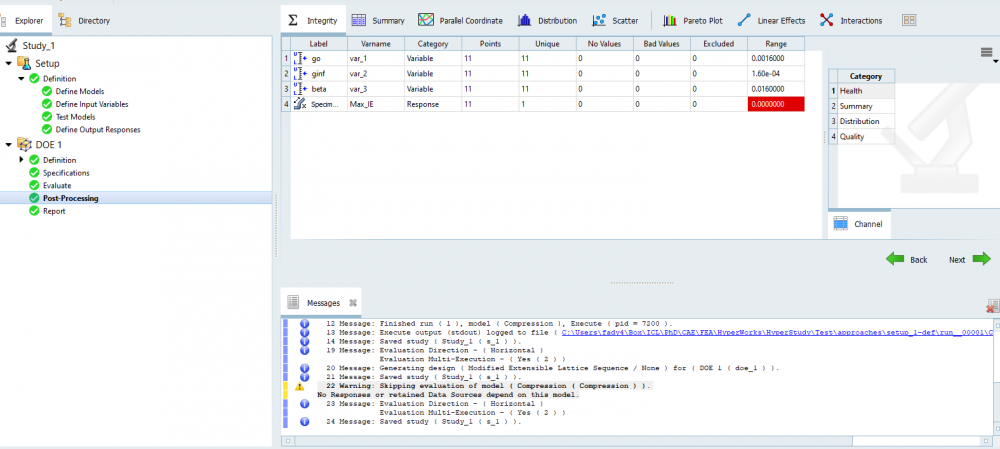Click the warning icon for message 22
This screenshot has height=449, width=1000.
(300, 386)
